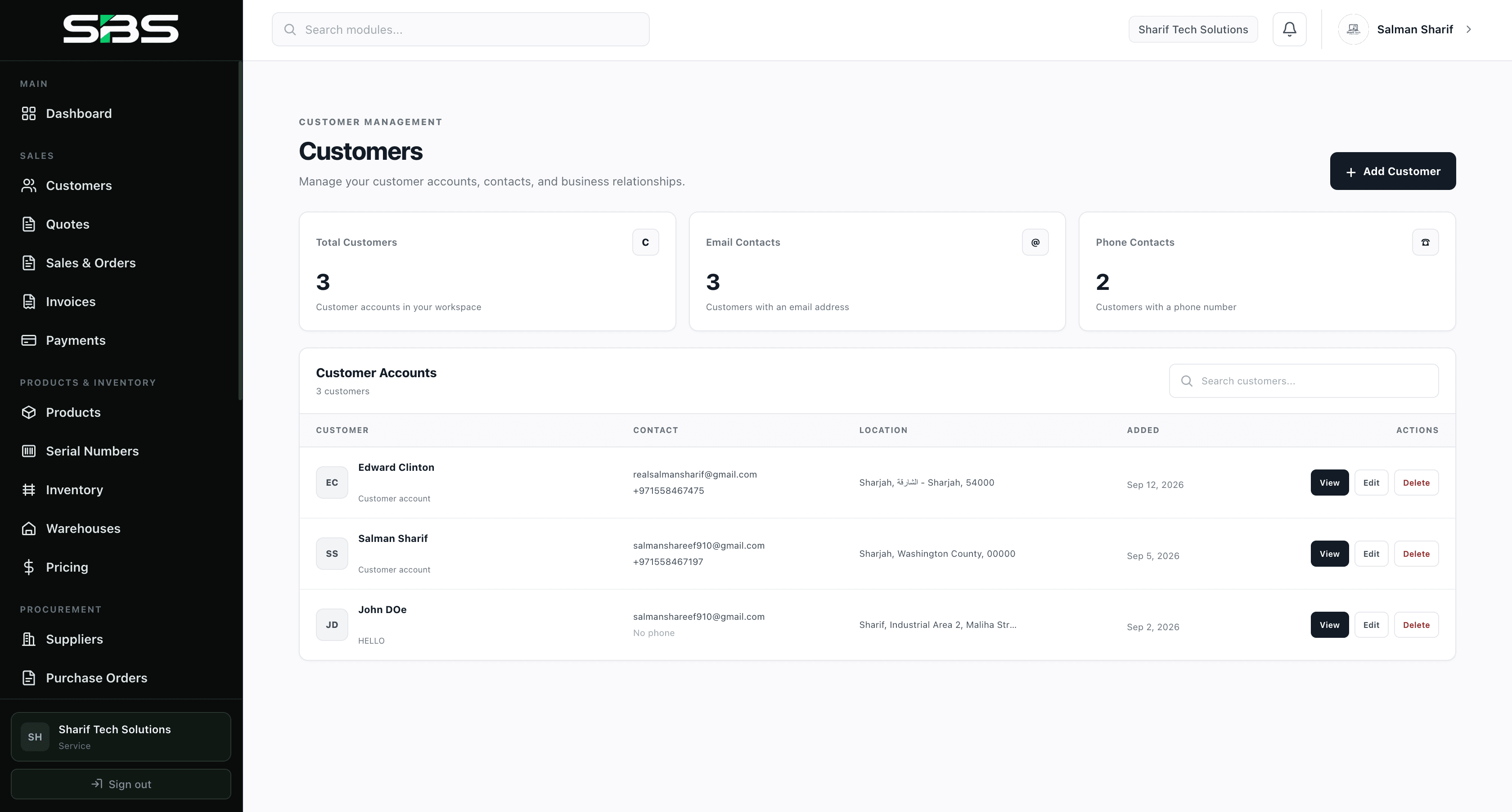Click the Email Contacts @ icon
Screen dimensions: 1512x812
pyautogui.click(x=1035, y=242)
